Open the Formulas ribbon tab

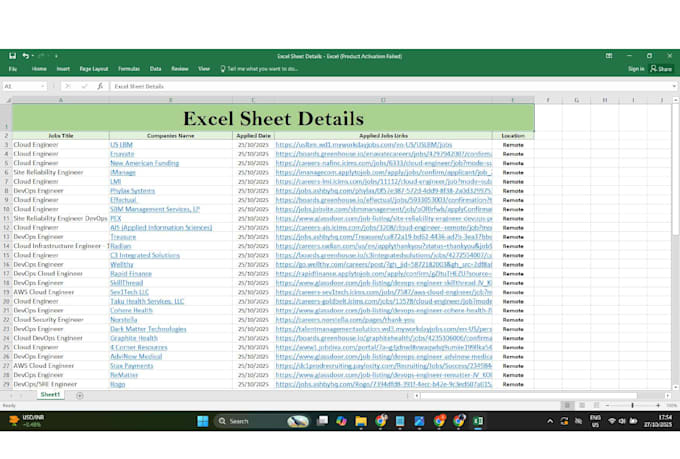pos(129,69)
